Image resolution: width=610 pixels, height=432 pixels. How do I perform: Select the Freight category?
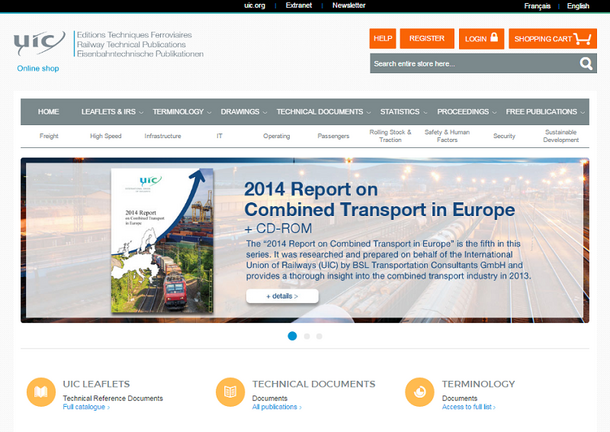click(49, 136)
